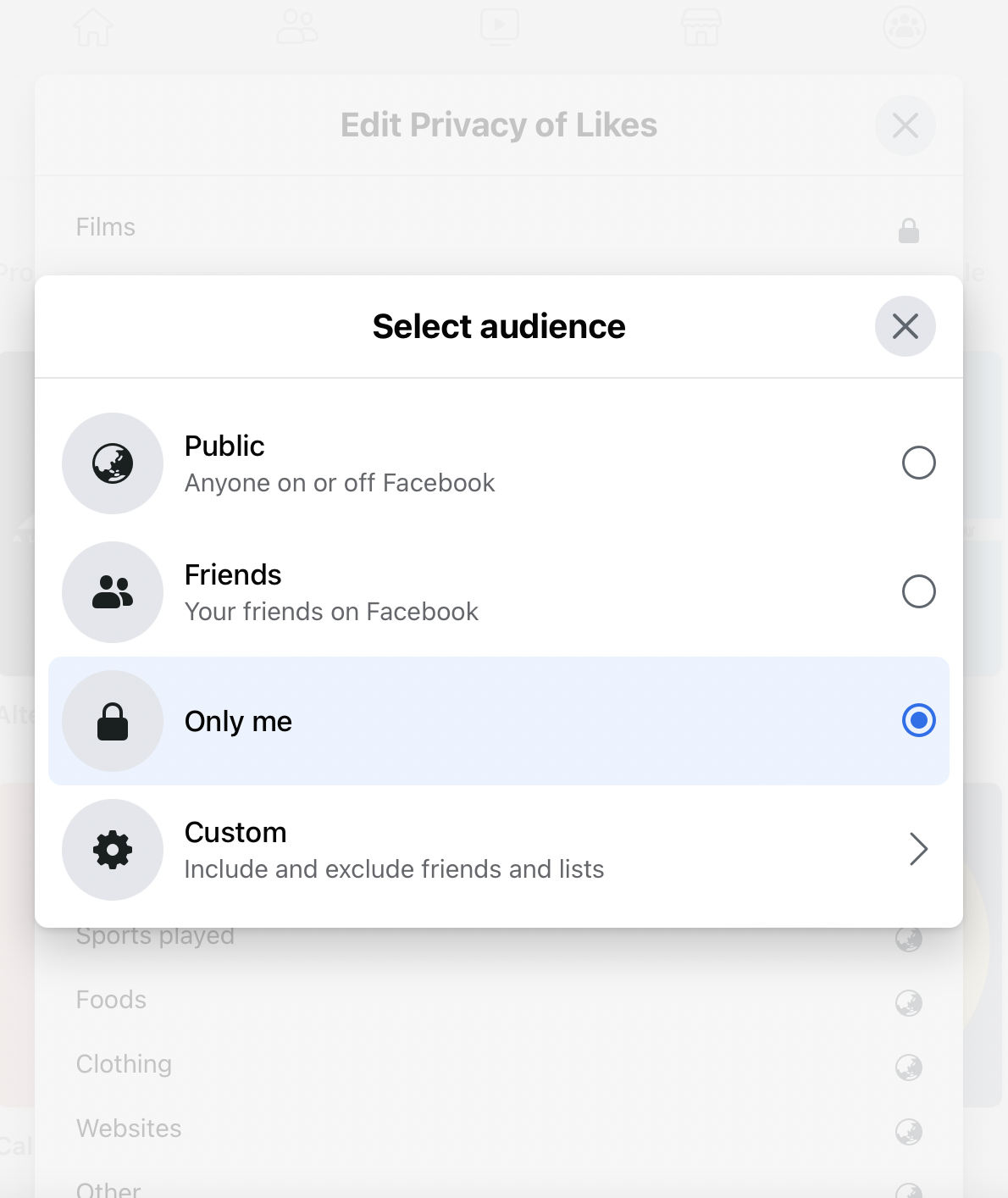Click the Friends people icon

[x=113, y=592]
